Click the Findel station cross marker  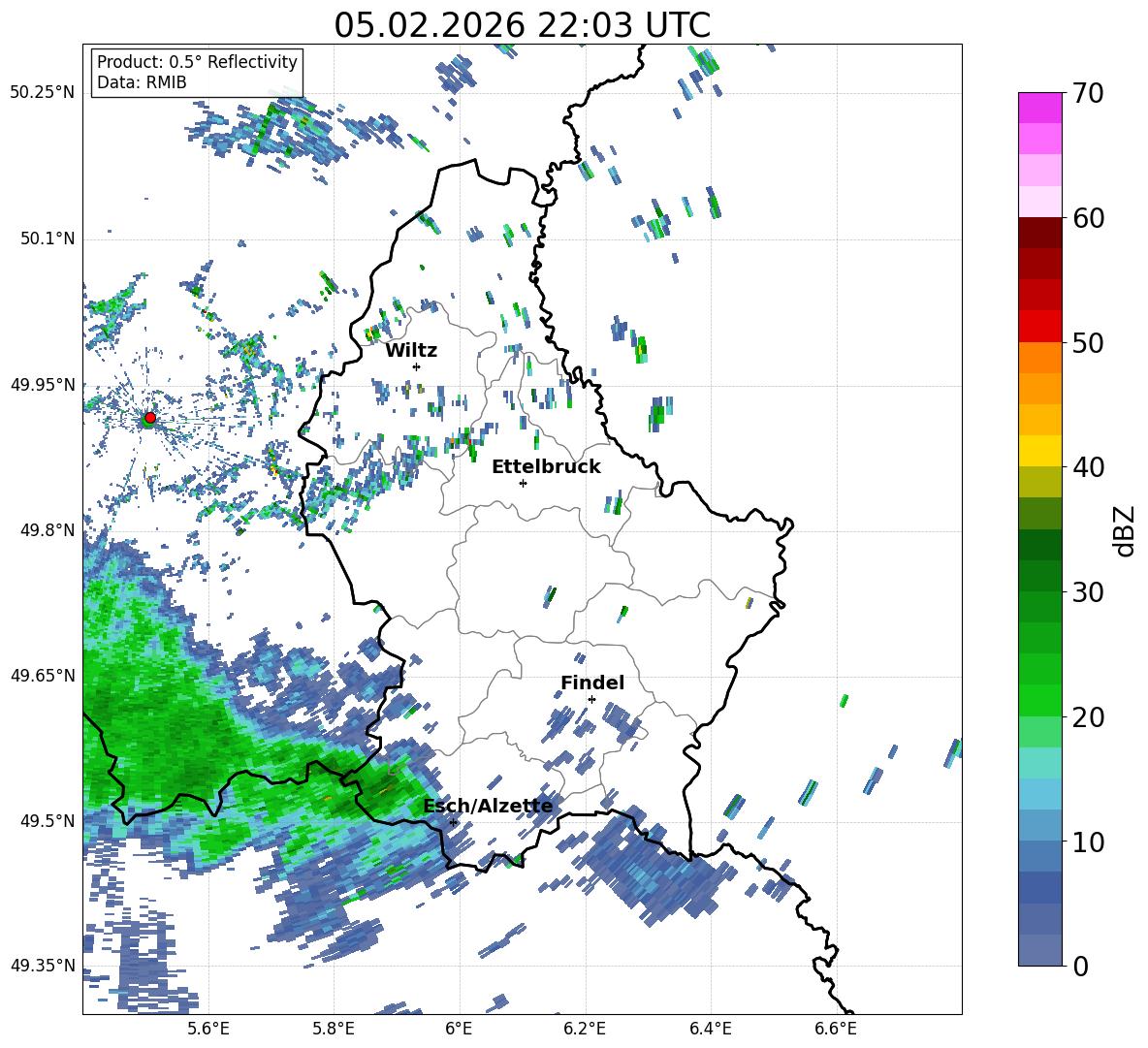pos(591,700)
